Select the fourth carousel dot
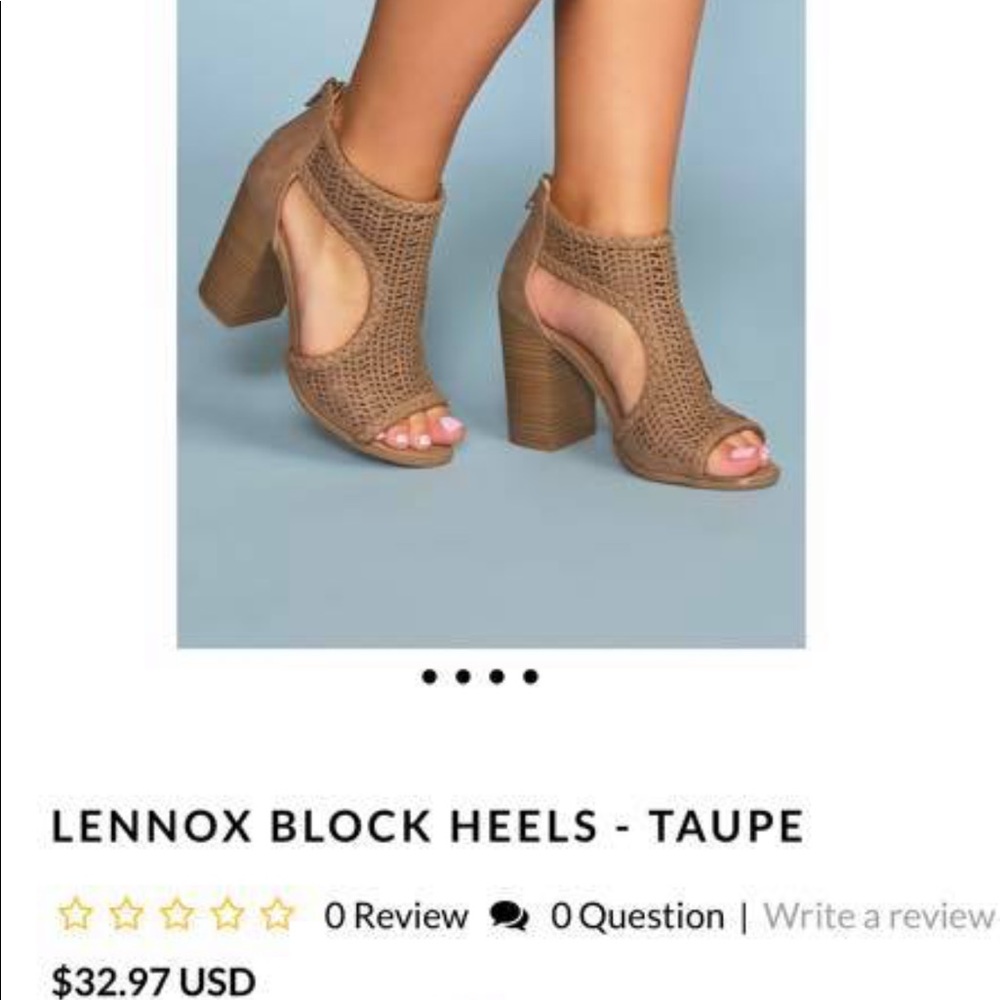1000x1000 pixels. pos(528,678)
